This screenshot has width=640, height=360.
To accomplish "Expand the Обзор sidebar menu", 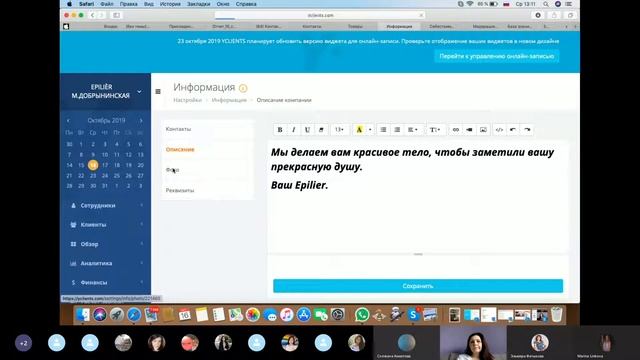I will click(x=105, y=244).
